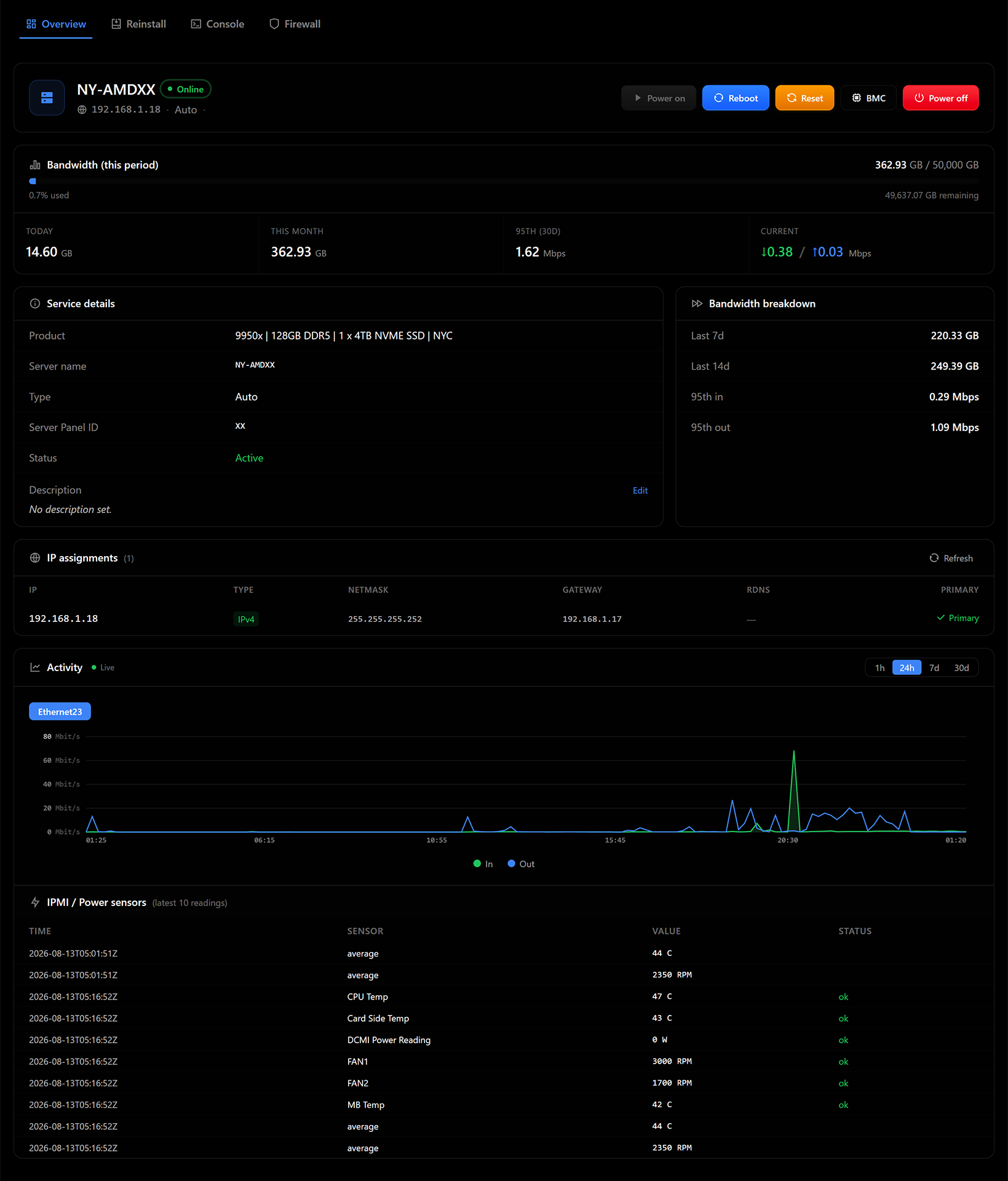Power off the server
The width and height of the screenshot is (1008, 1181).
pos(940,98)
